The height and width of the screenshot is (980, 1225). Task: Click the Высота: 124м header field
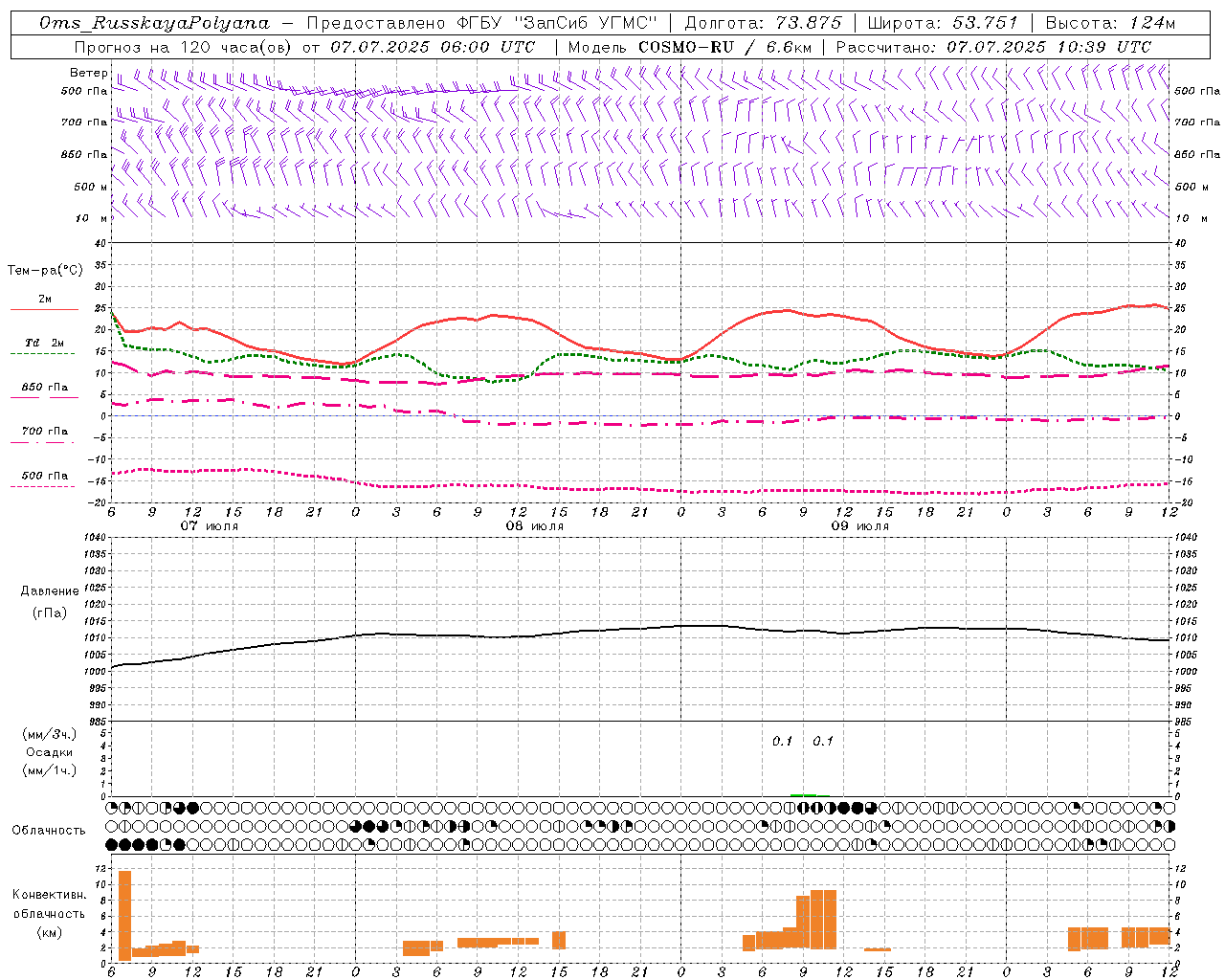point(1110,23)
